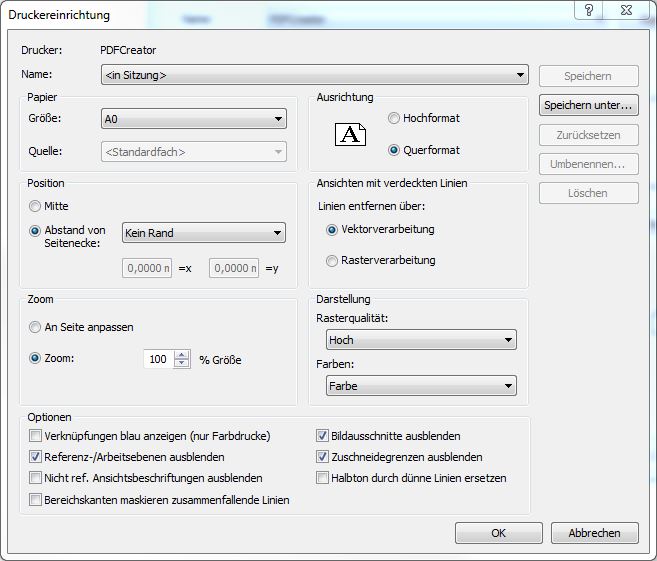The width and height of the screenshot is (657, 561).
Task: Select Mitte position option
Action: [x=36, y=206]
